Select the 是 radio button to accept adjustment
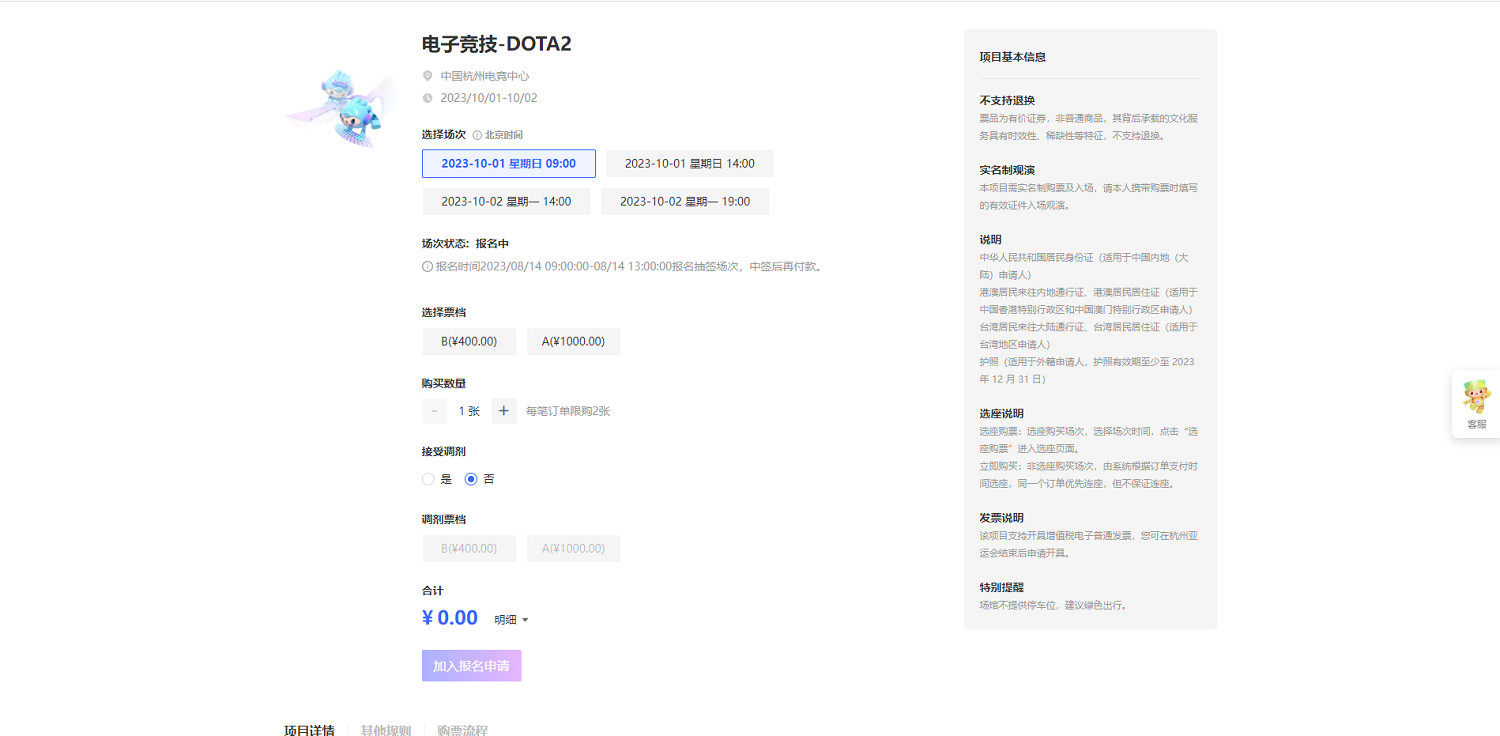This screenshot has width=1500, height=736. 428,479
